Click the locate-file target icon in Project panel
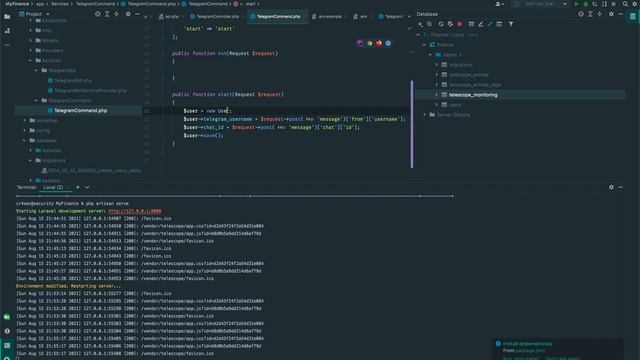Viewport: 640px width, 360px height. 98,14
